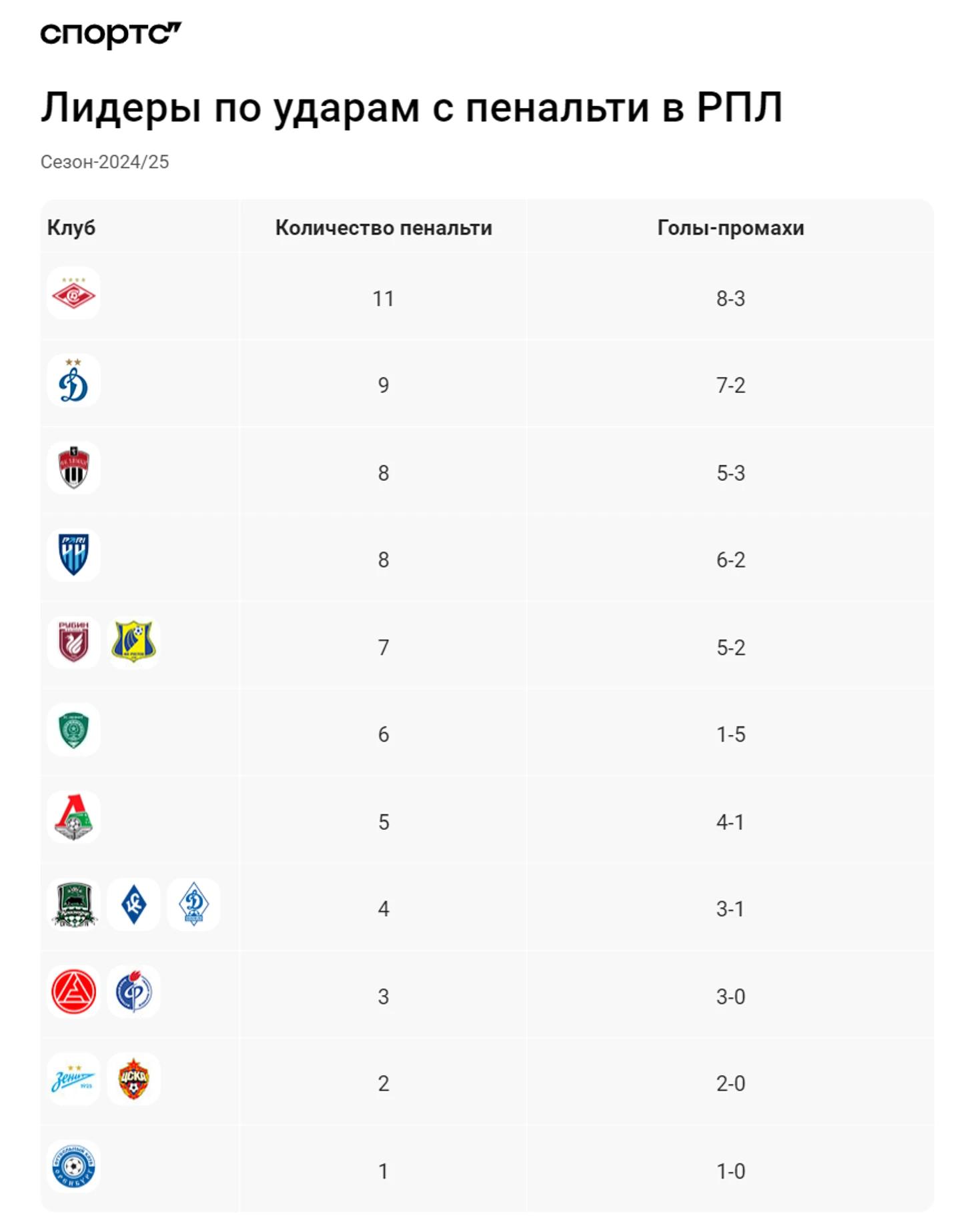
Task: Open the Lokomotiv Moscow club logo
Action: (x=73, y=817)
